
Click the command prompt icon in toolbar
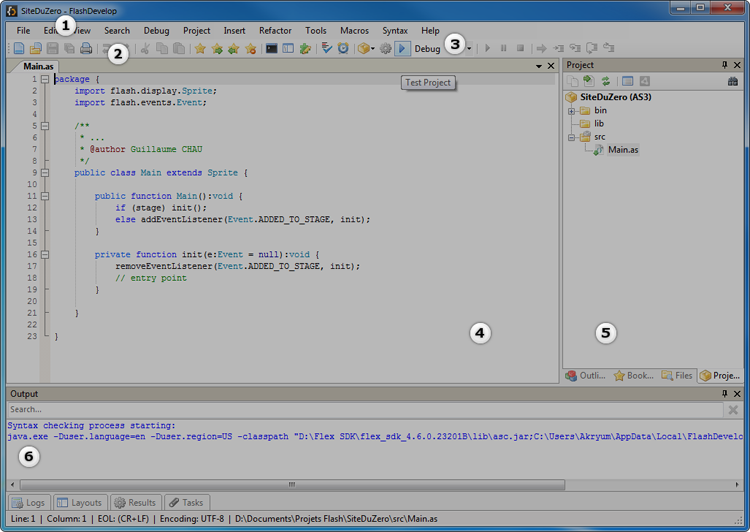(271, 48)
